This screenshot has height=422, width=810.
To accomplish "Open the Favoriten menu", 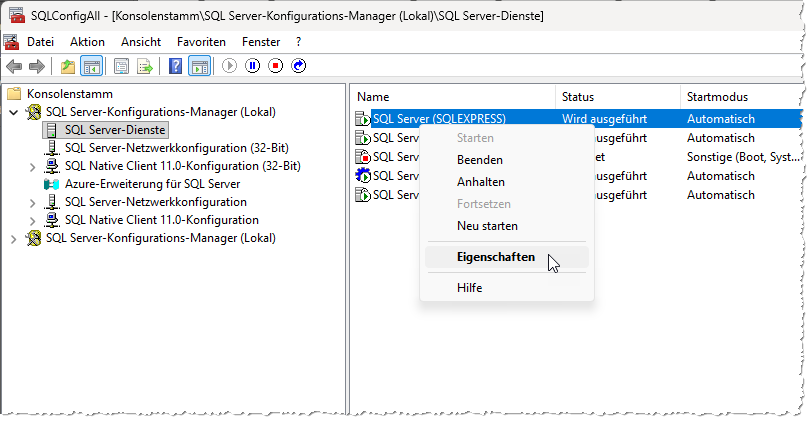I will point(201,42).
